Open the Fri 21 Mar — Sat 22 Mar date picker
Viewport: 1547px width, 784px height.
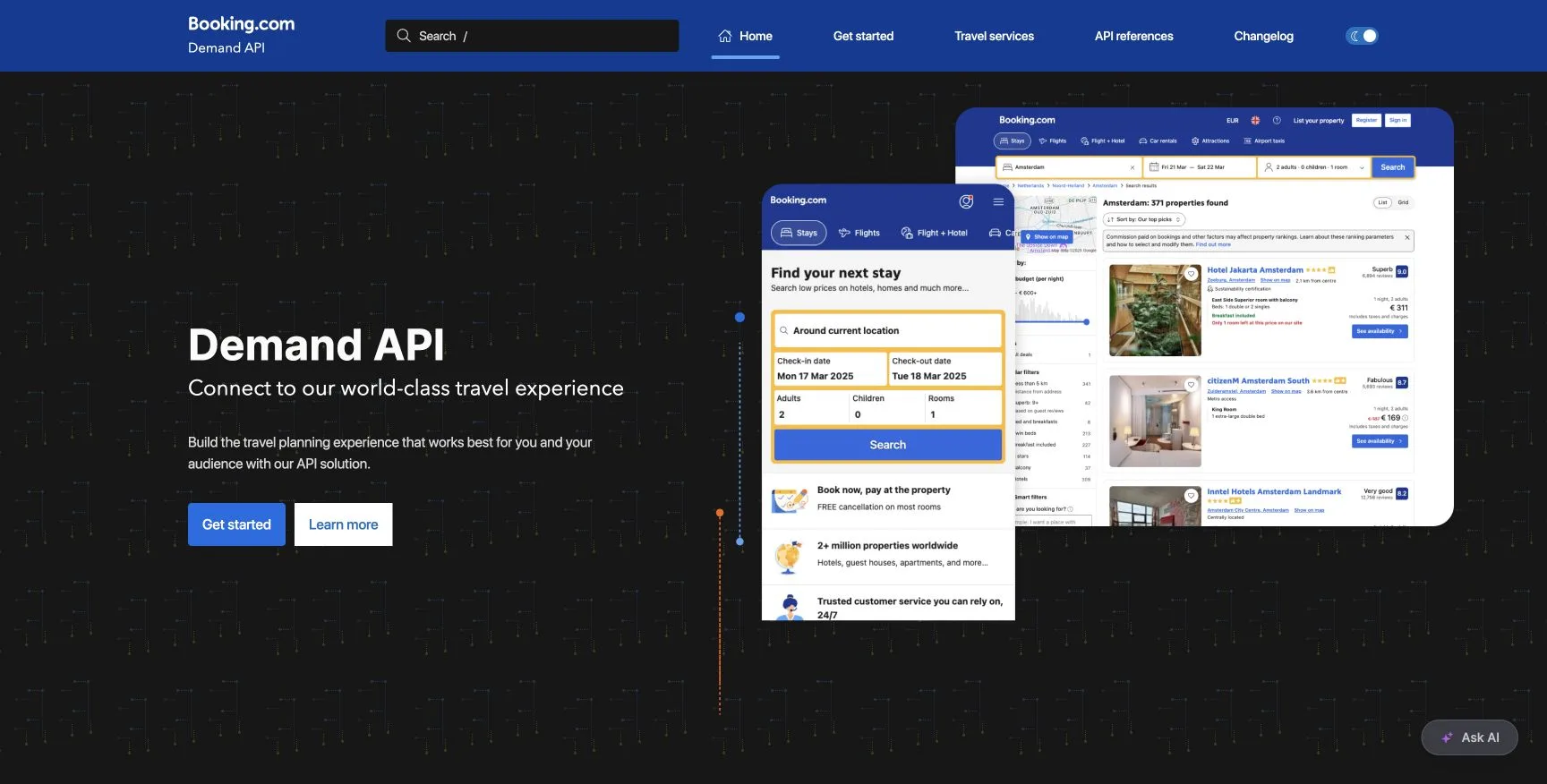click(x=1199, y=167)
